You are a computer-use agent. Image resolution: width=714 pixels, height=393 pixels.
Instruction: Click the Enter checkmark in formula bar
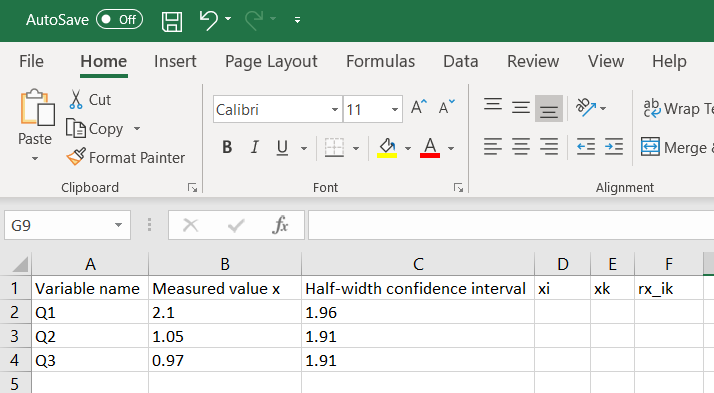click(x=236, y=225)
